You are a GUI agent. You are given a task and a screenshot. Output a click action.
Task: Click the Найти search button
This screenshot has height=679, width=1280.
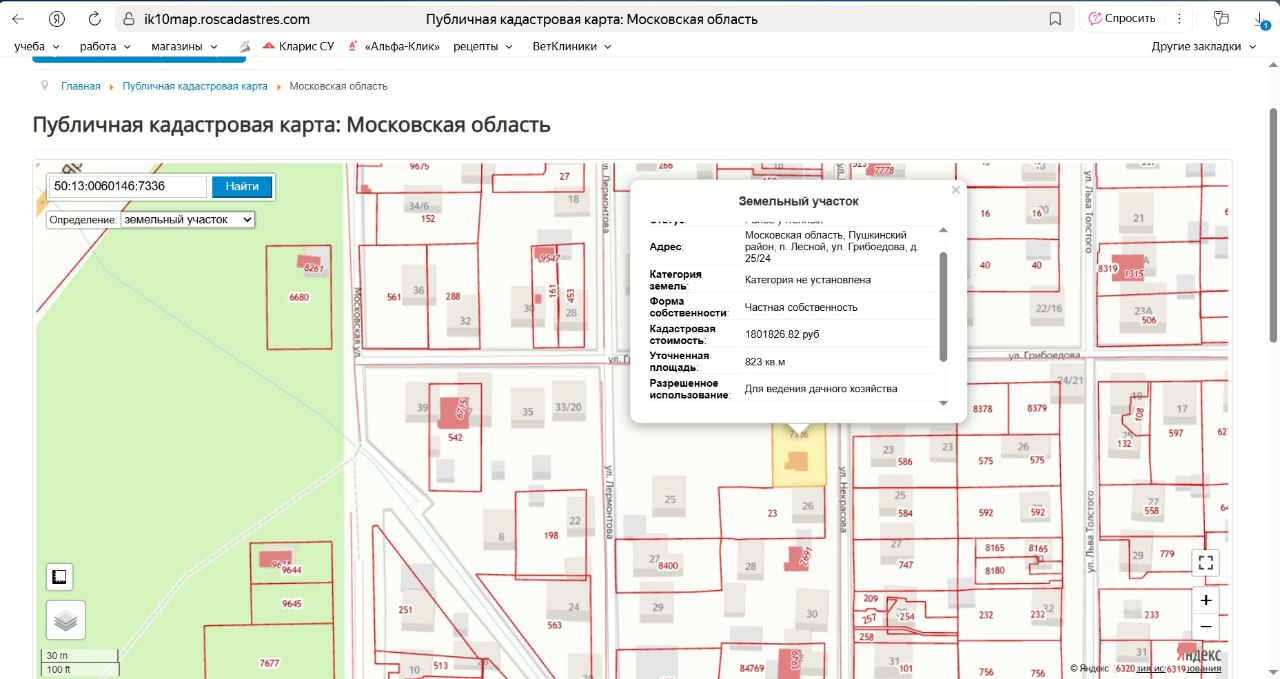click(242, 186)
